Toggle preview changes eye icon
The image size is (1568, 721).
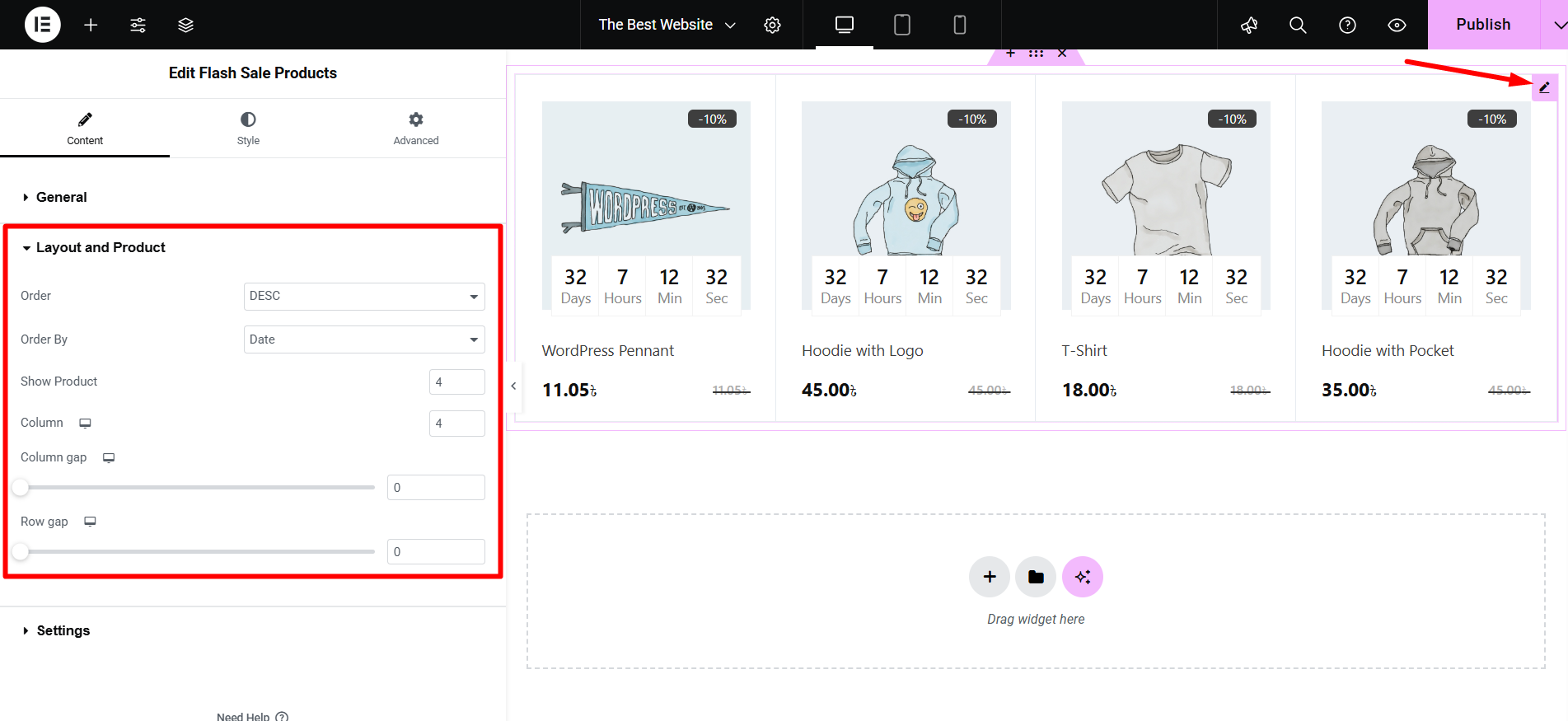[x=1397, y=25]
